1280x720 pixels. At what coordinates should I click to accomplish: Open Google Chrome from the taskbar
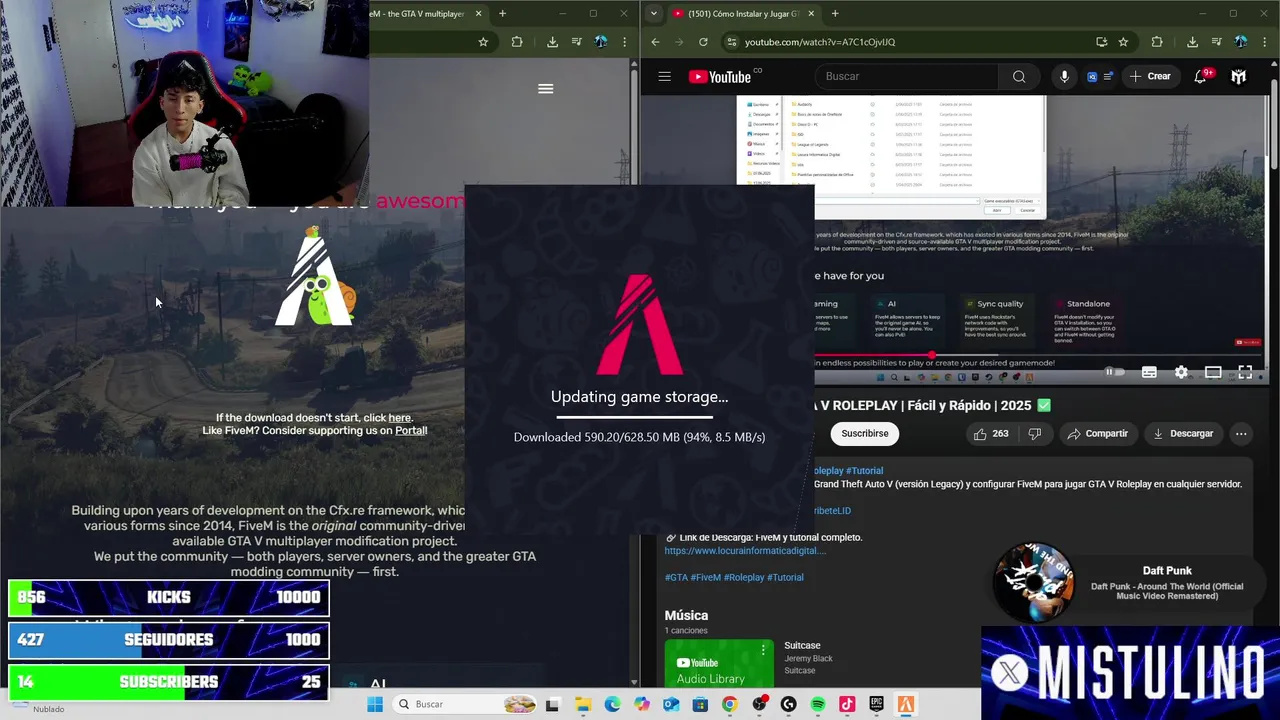pos(729,704)
